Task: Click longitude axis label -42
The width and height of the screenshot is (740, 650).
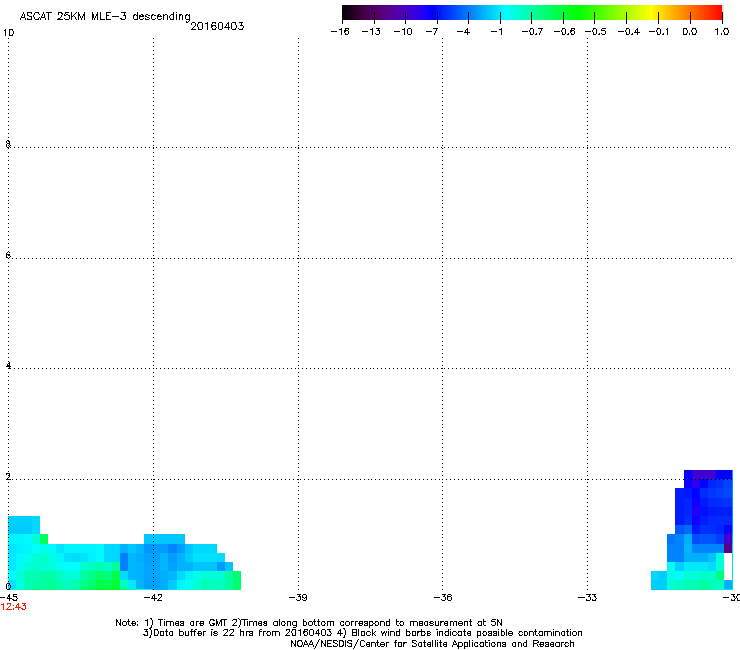Action: pyautogui.click(x=153, y=597)
